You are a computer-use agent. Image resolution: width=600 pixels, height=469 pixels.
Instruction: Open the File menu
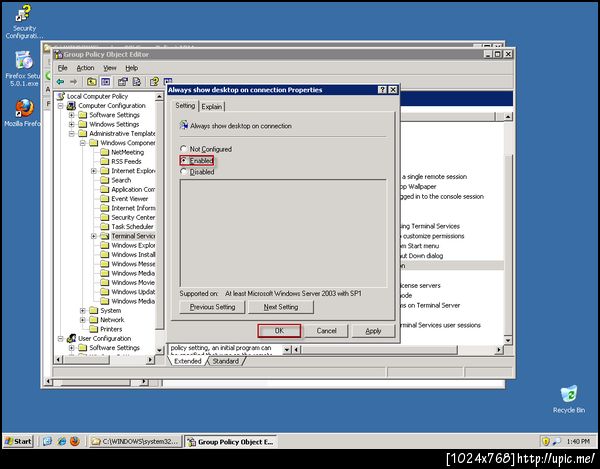point(62,68)
